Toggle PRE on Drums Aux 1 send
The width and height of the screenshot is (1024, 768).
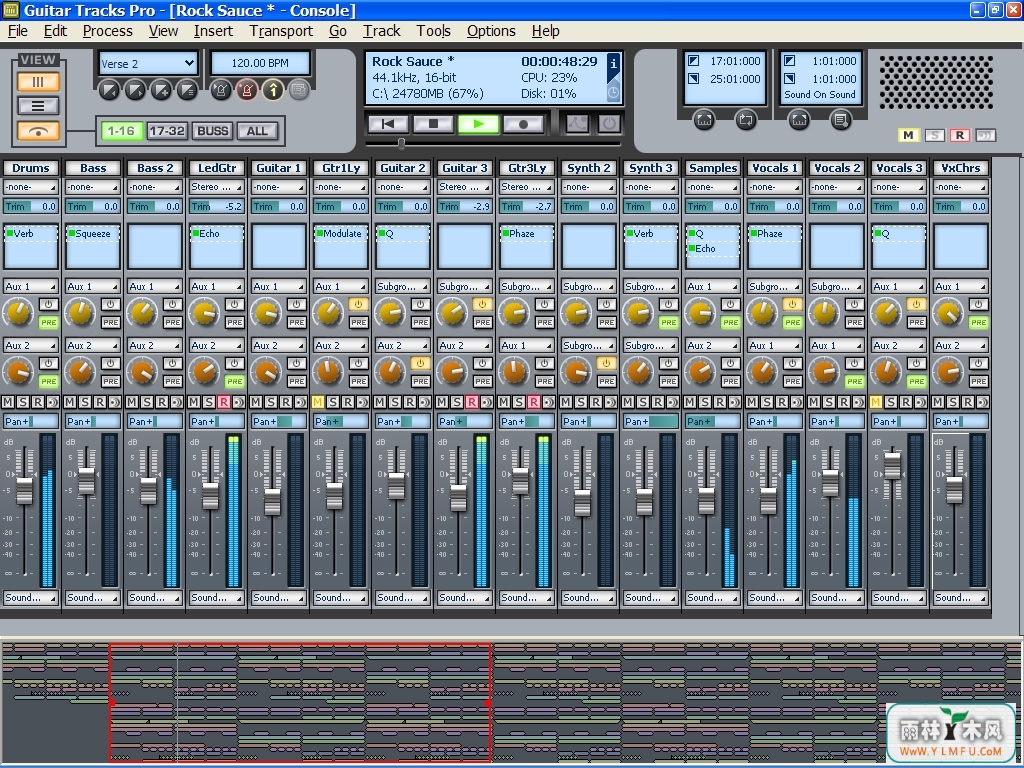(x=48, y=323)
